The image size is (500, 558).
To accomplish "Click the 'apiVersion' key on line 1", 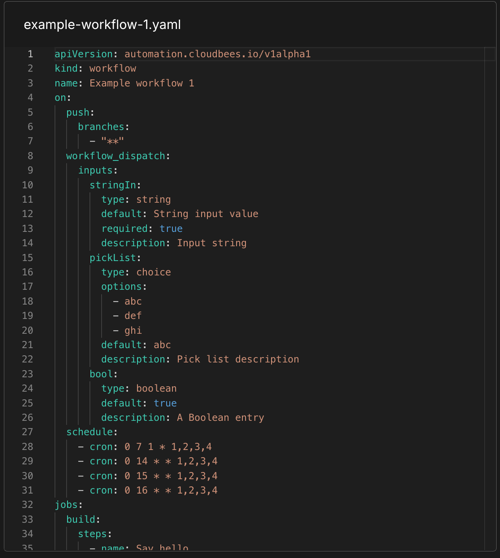I will coord(84,54).
